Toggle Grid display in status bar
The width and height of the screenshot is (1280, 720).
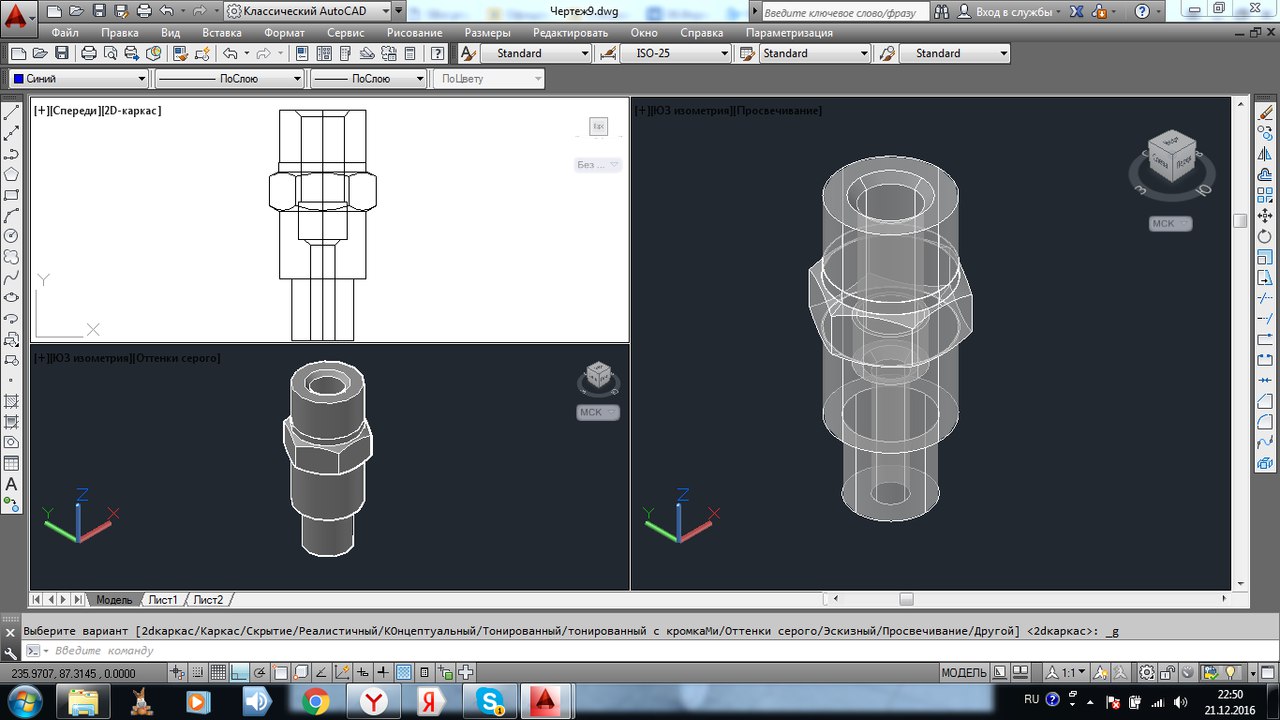tap(217, 673)
